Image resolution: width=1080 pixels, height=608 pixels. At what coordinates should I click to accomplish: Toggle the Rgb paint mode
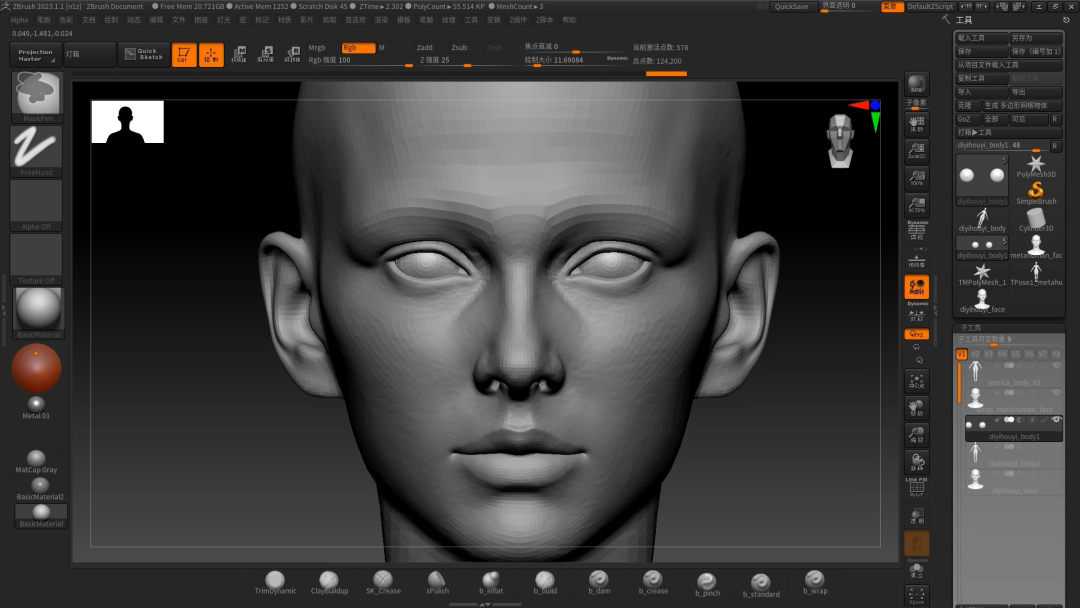click(x=357, y=48)
